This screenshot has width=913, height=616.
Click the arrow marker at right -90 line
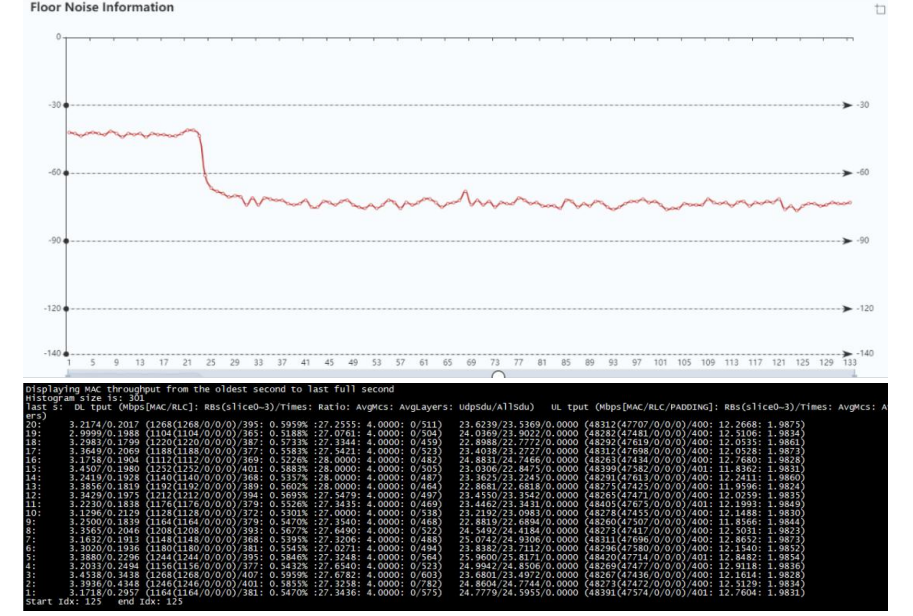[847, 241]
